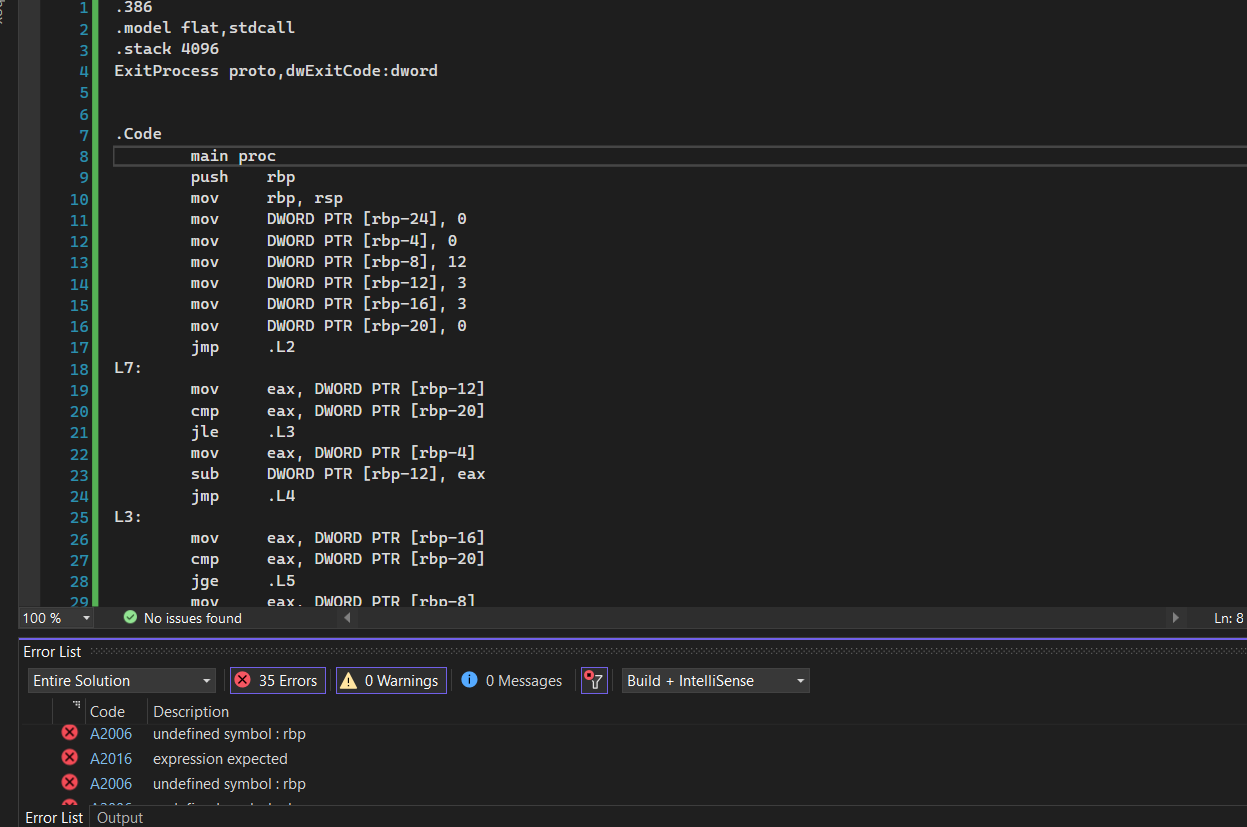The image size is (1247, 827).
Task: Toggle the 35 Errors filter
Action: click(276, 681)
